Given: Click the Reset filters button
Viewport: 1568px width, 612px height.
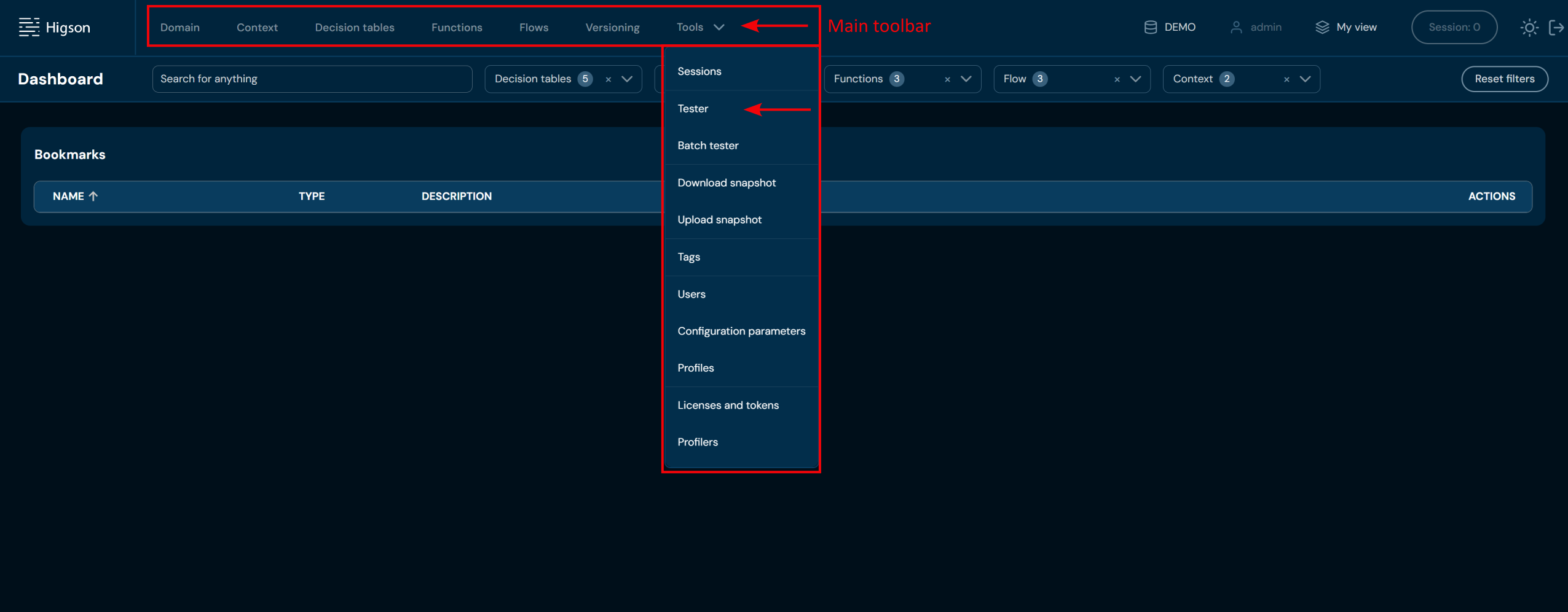Looking at the screenshot, I should (1504, 79).
